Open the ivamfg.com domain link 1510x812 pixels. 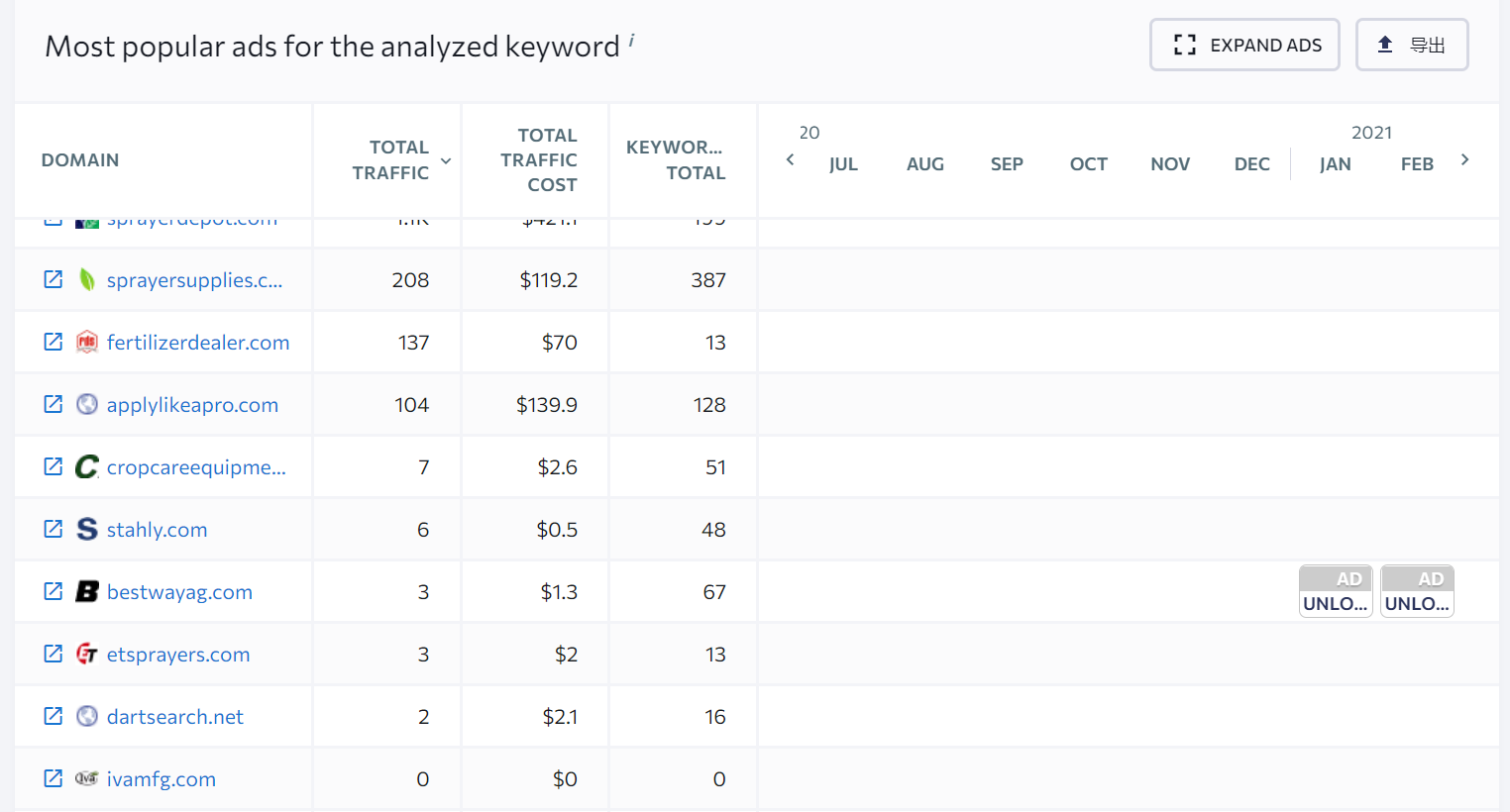click(162, 779)
